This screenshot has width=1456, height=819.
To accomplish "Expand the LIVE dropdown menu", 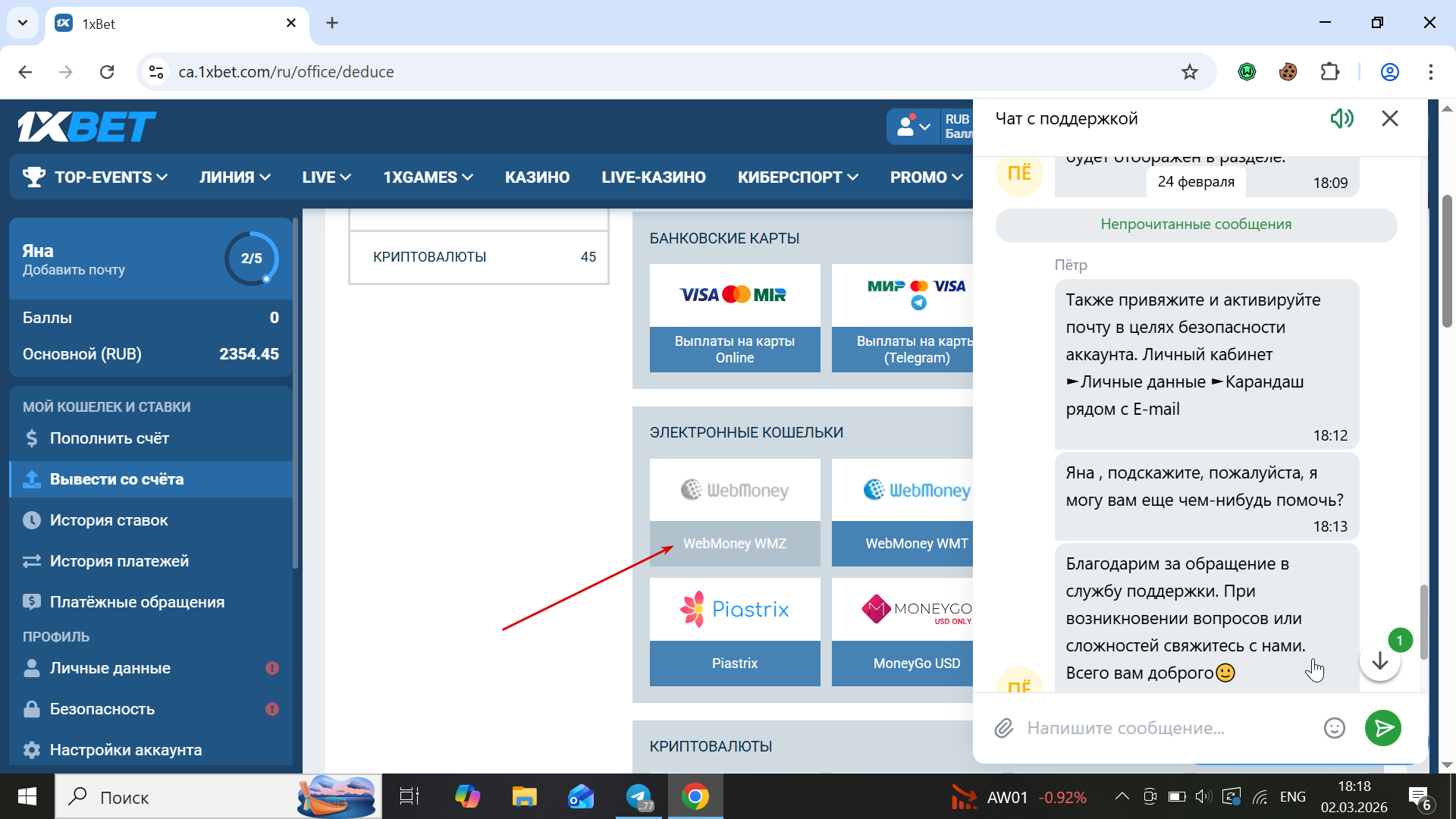I will pyautogui.click(x=326, y=177).
